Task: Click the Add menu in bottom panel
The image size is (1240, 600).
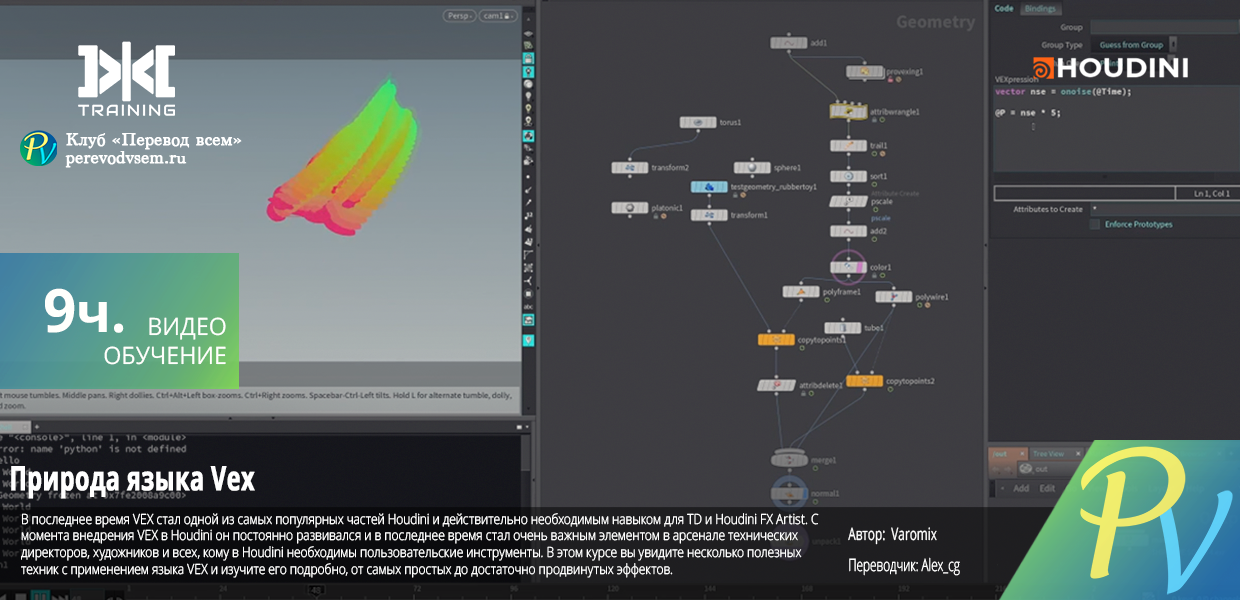Action: [x=1021, y=488]
